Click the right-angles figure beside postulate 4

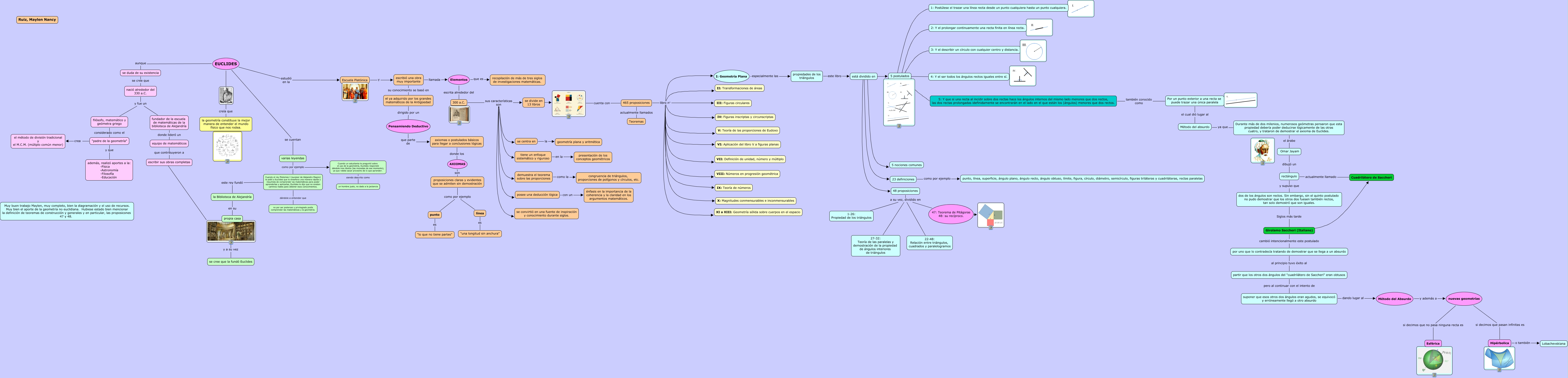(x=1023, y=76)
